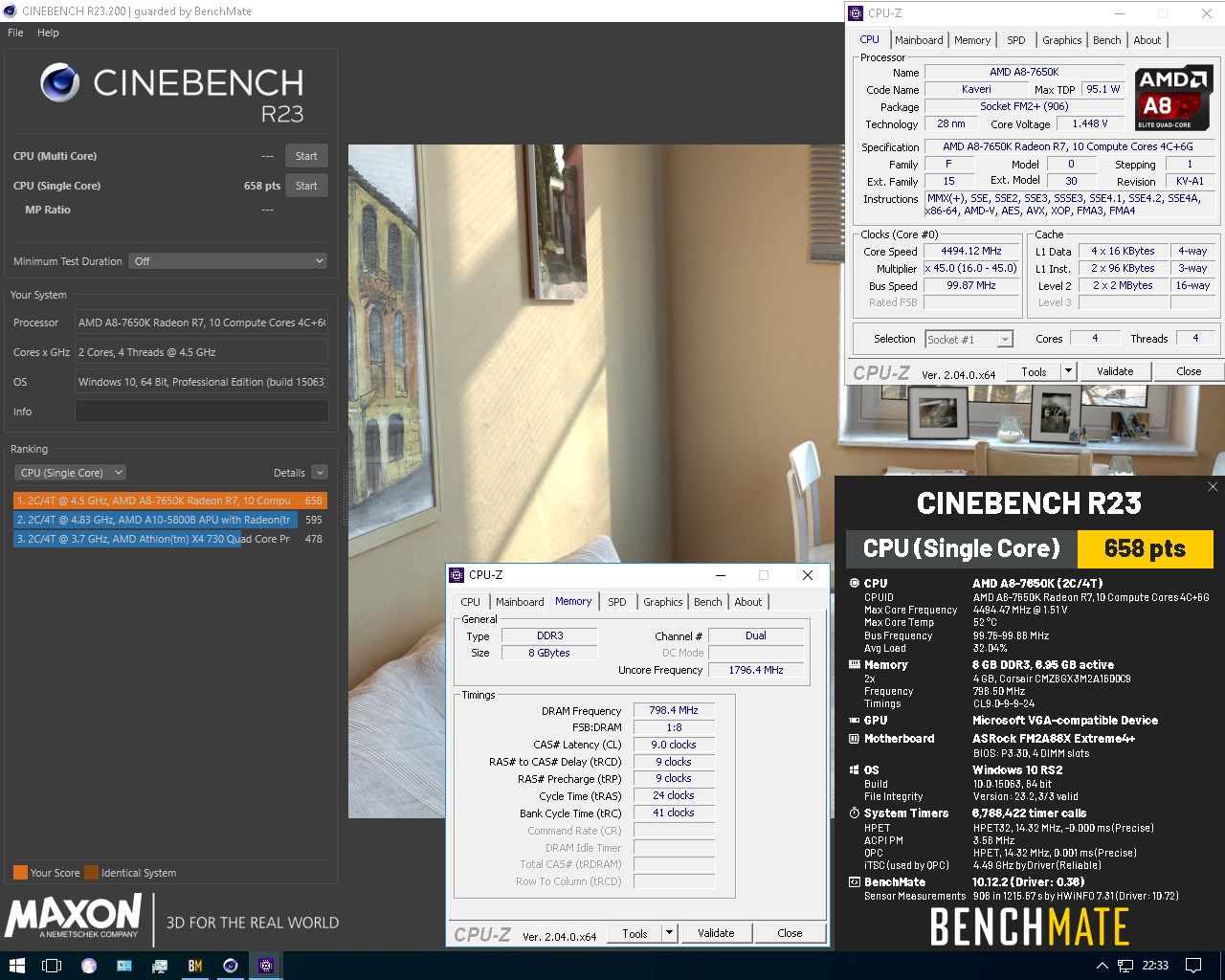Viewport: 1225px width, 980px height.
Task: Close the BenchMate result overlay
Action: pos(1213,487)
